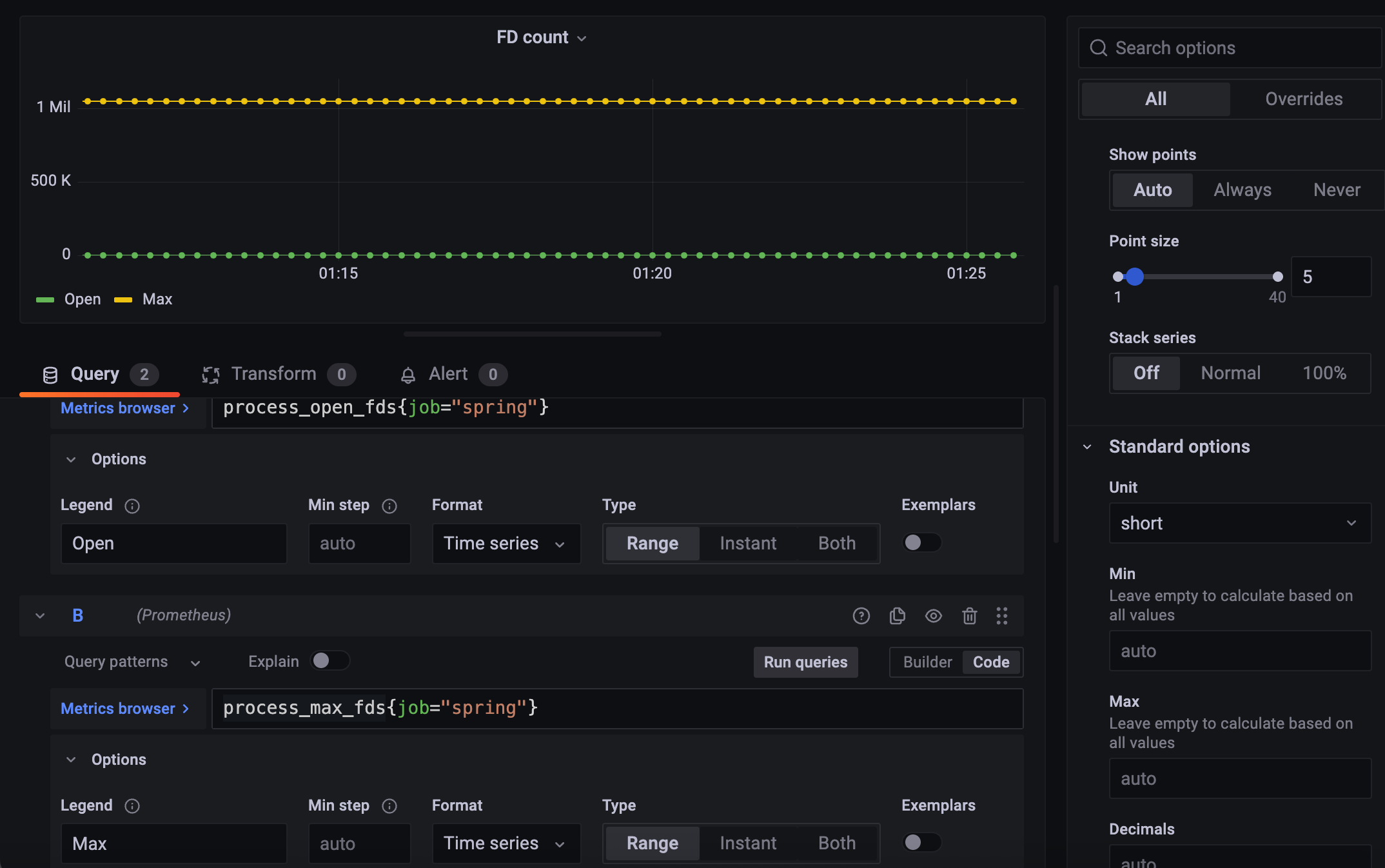1385x868 pixels.
Task: Click the search icon in Search options
Action: coord(1098,48)
